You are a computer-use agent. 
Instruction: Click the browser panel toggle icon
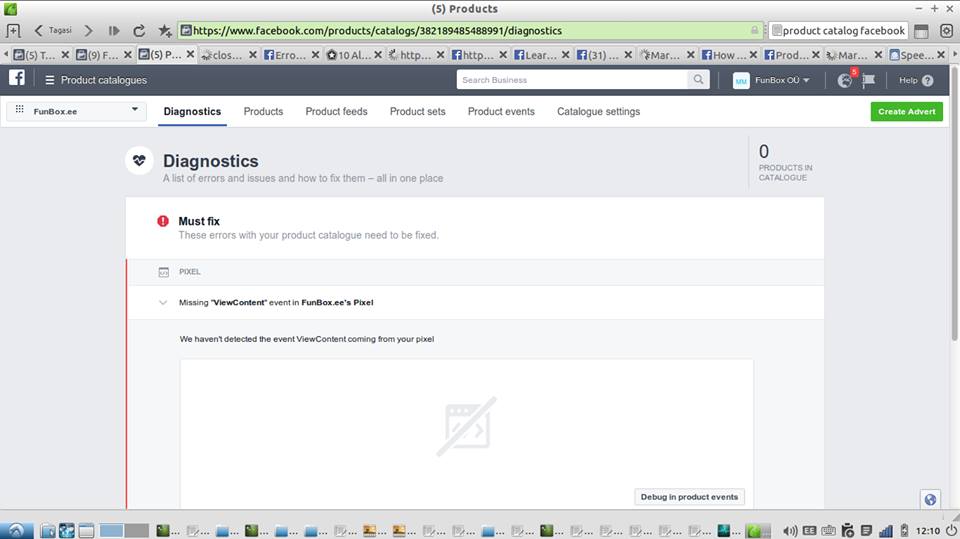click(921, 31)
